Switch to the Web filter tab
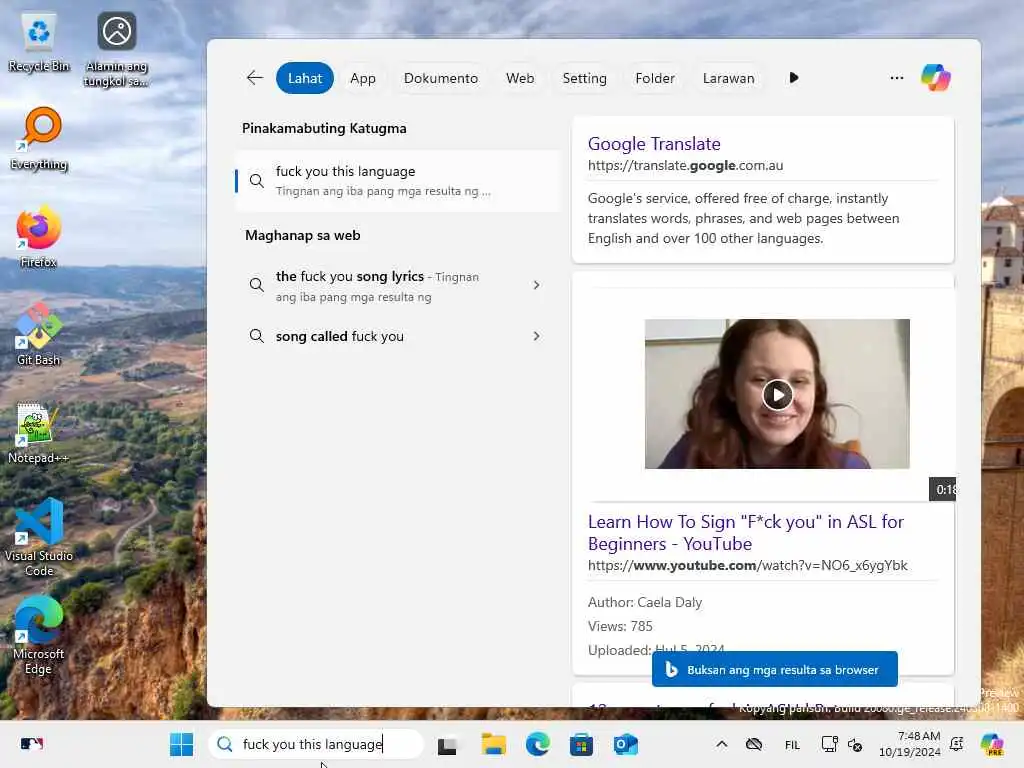 pyautogui.click(x=520, y=78)
